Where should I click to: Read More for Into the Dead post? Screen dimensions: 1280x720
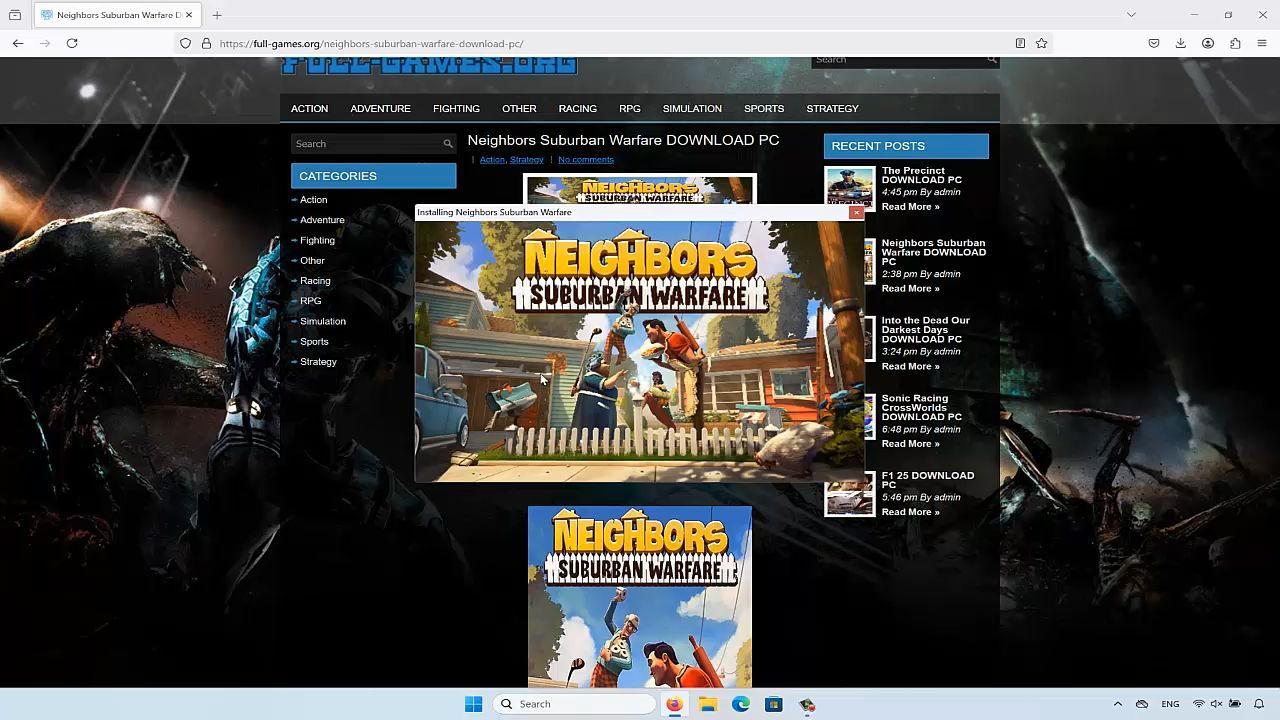coord(910,367)
